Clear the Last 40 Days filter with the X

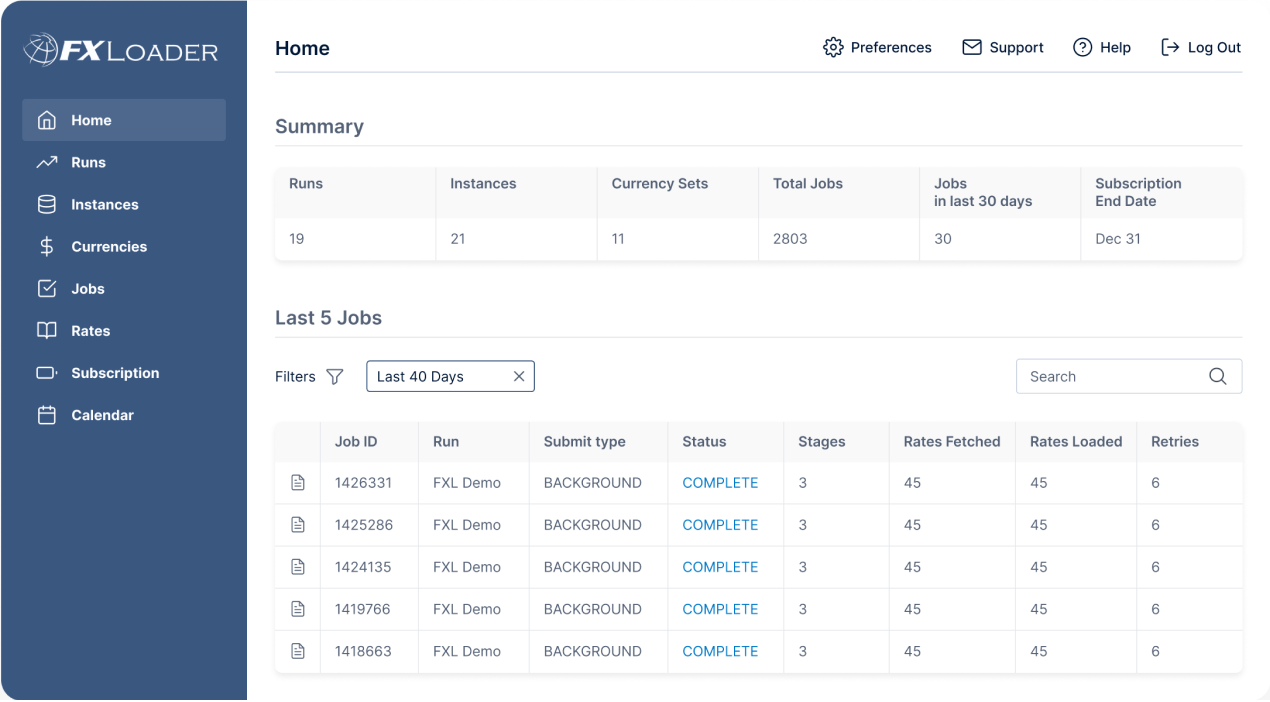(519, 376)
